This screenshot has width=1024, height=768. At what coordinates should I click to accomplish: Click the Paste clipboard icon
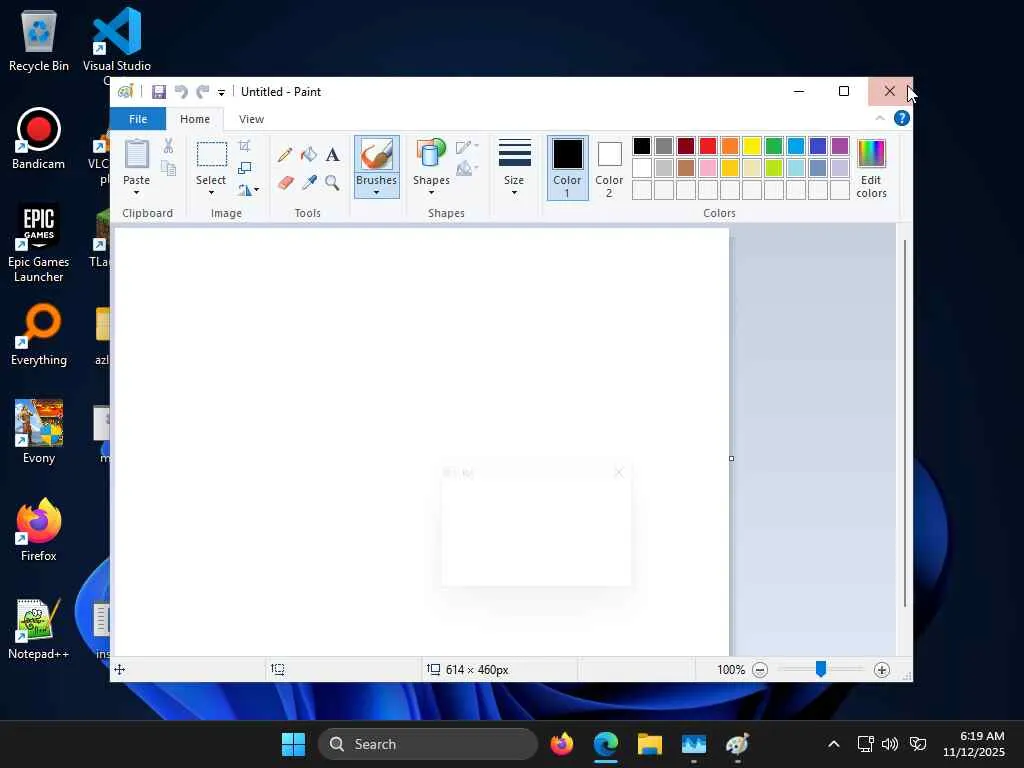(136, 154)
